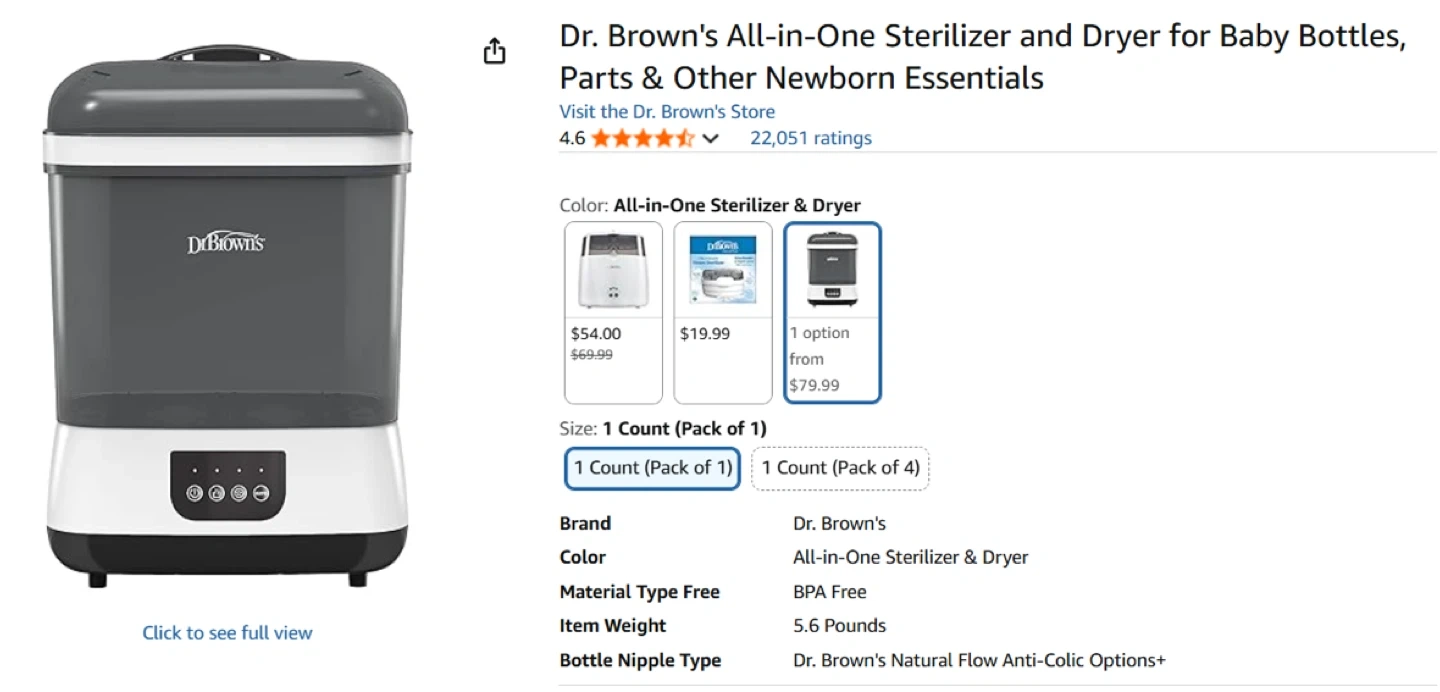Select the 1 Count (Pack of 1) size
Viewport: 1440px width, 692px height.
pyautogui.click(x=652, y=468)
